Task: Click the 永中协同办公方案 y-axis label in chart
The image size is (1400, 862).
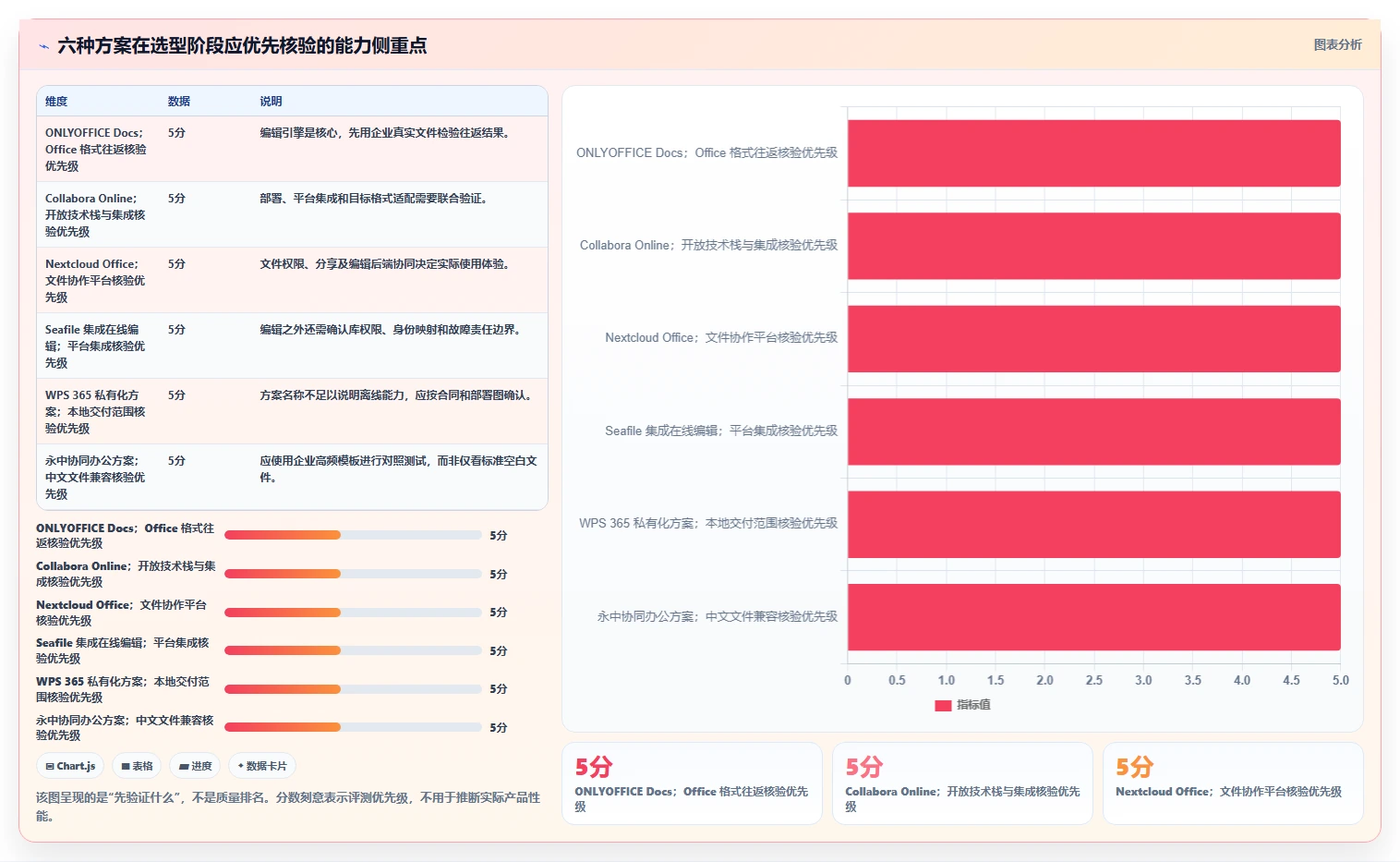Action: coord(718,617)
